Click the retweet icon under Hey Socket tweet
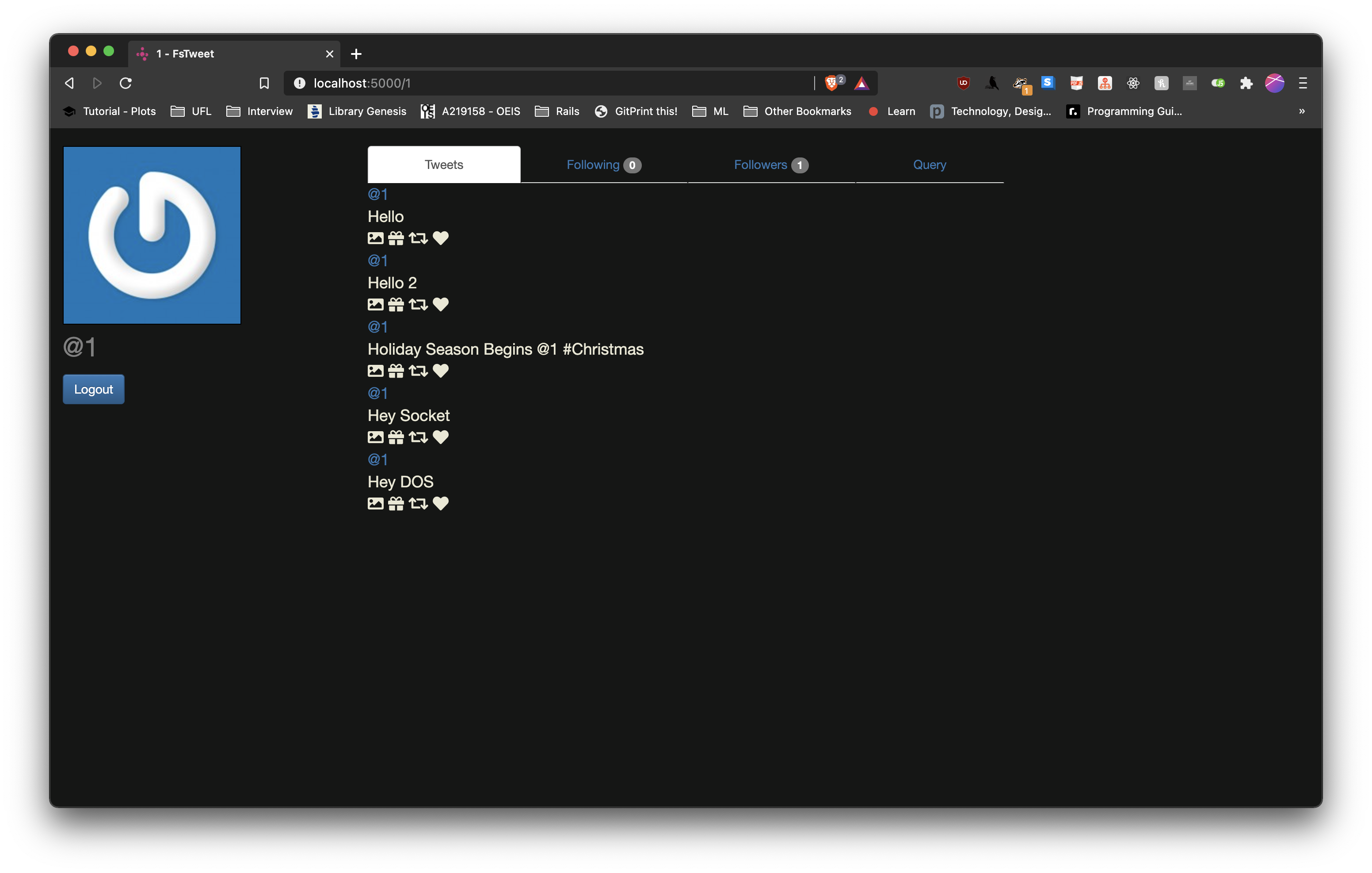Screen dimensions: 1372x873 tap(418, 437)
